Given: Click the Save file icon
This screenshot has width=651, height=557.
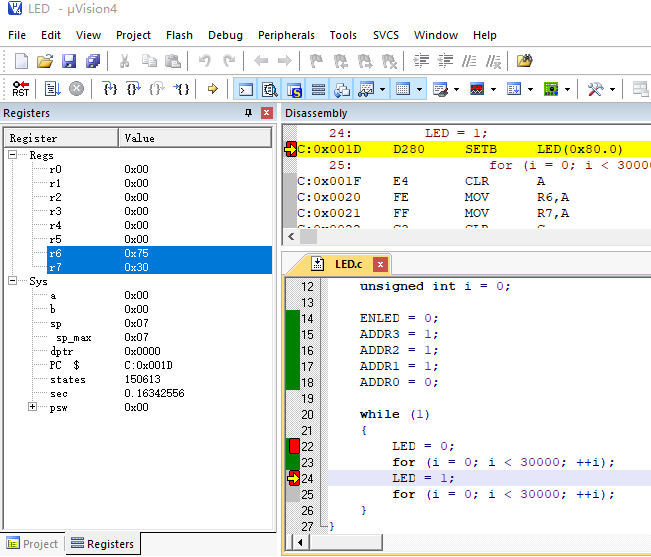Looking at the screenshot, I should tap(69, 61).
